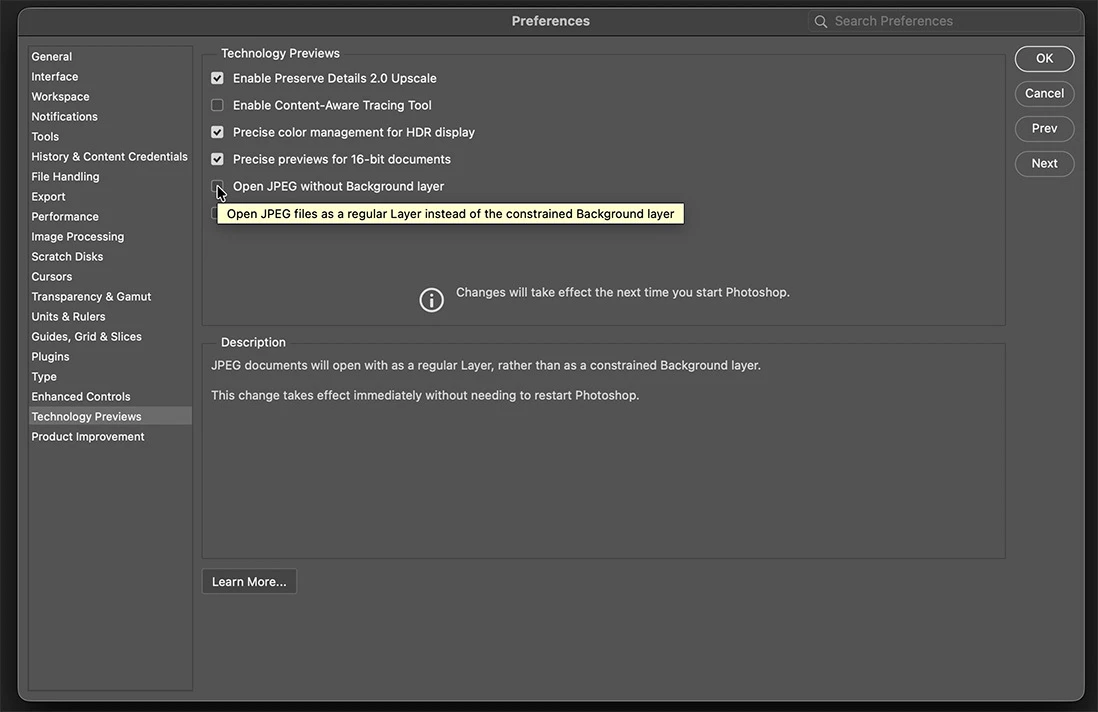Open Type preferences

(x=110, y=377)
